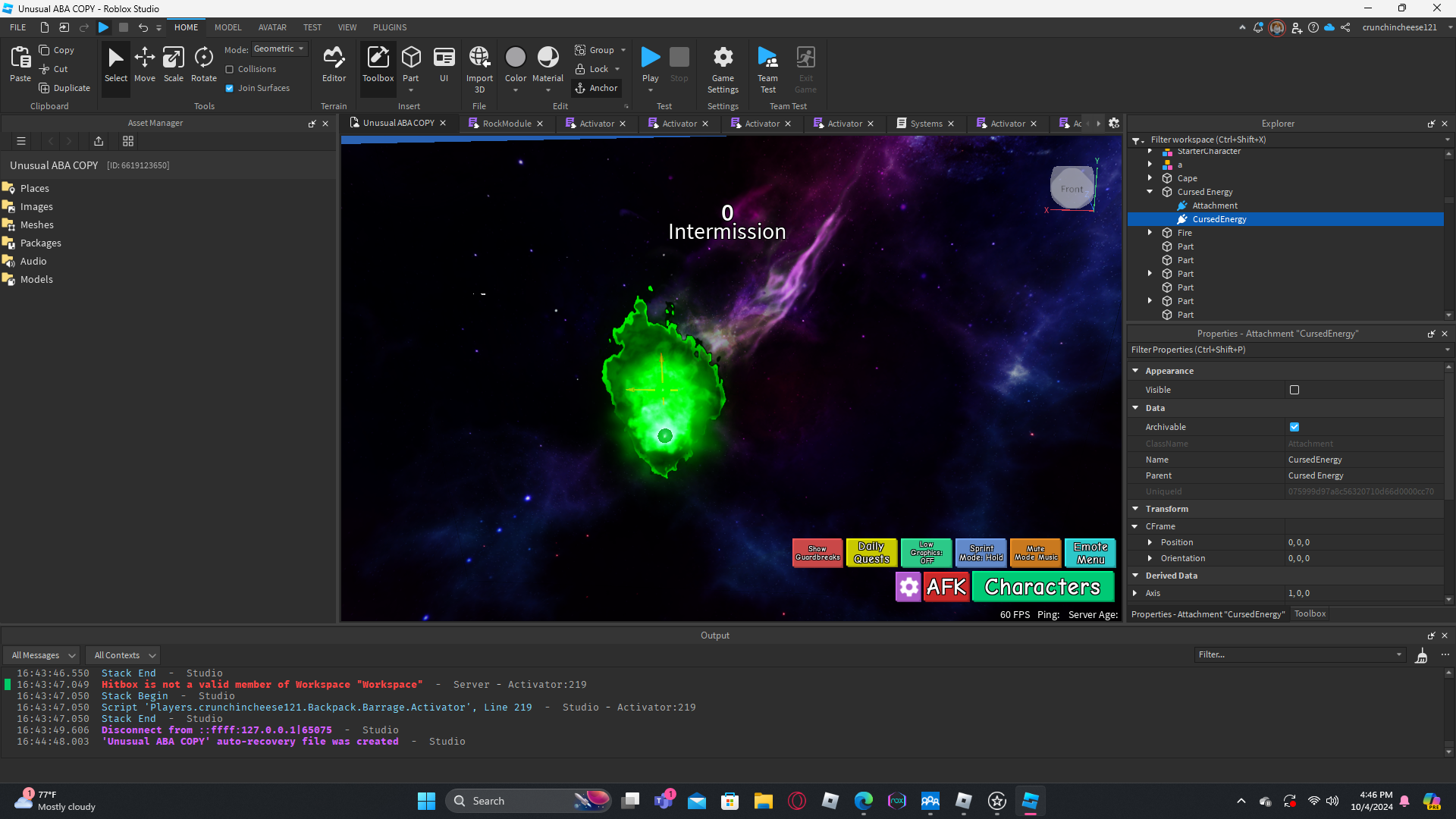Toggle Mute Mode Music button
Screen dimensions: 1456x819
[1036, 553]
